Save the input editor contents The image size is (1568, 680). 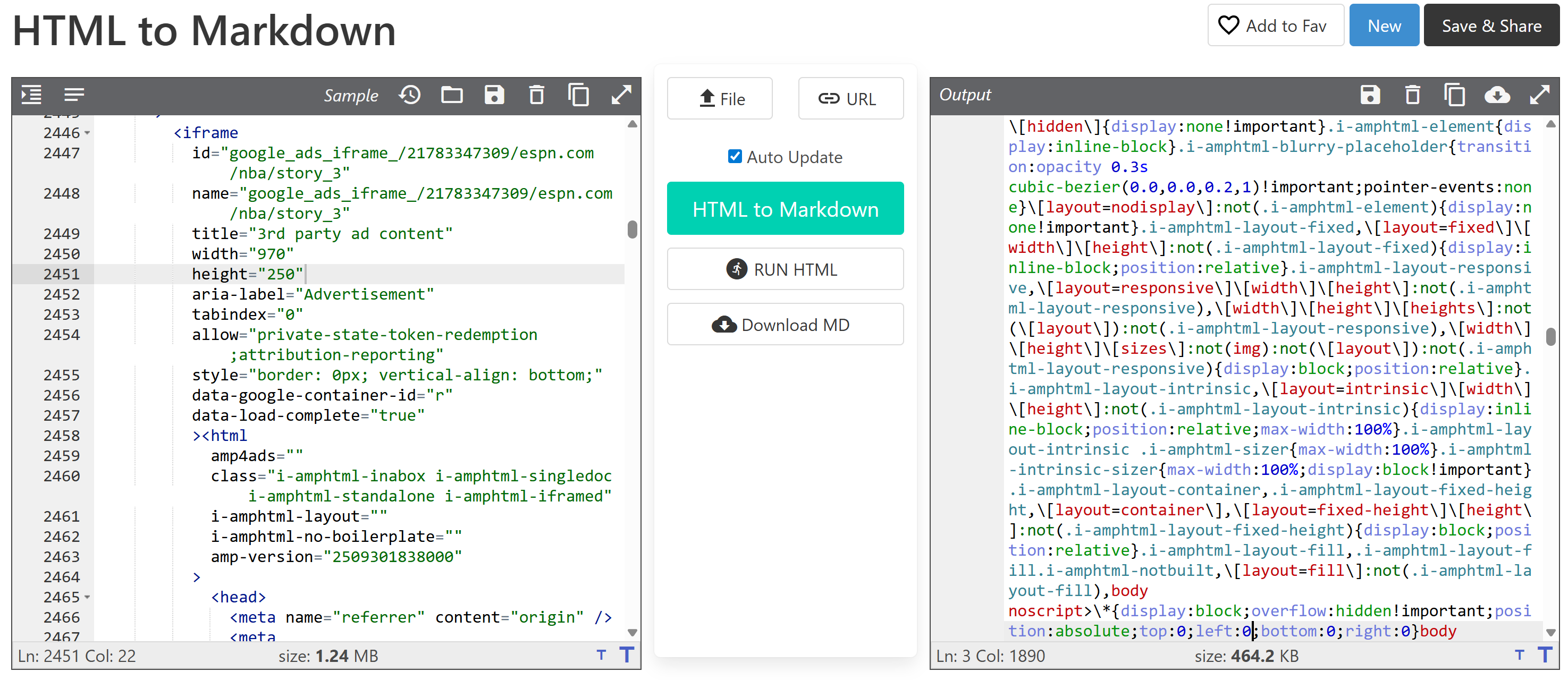[x=494, y=95]
